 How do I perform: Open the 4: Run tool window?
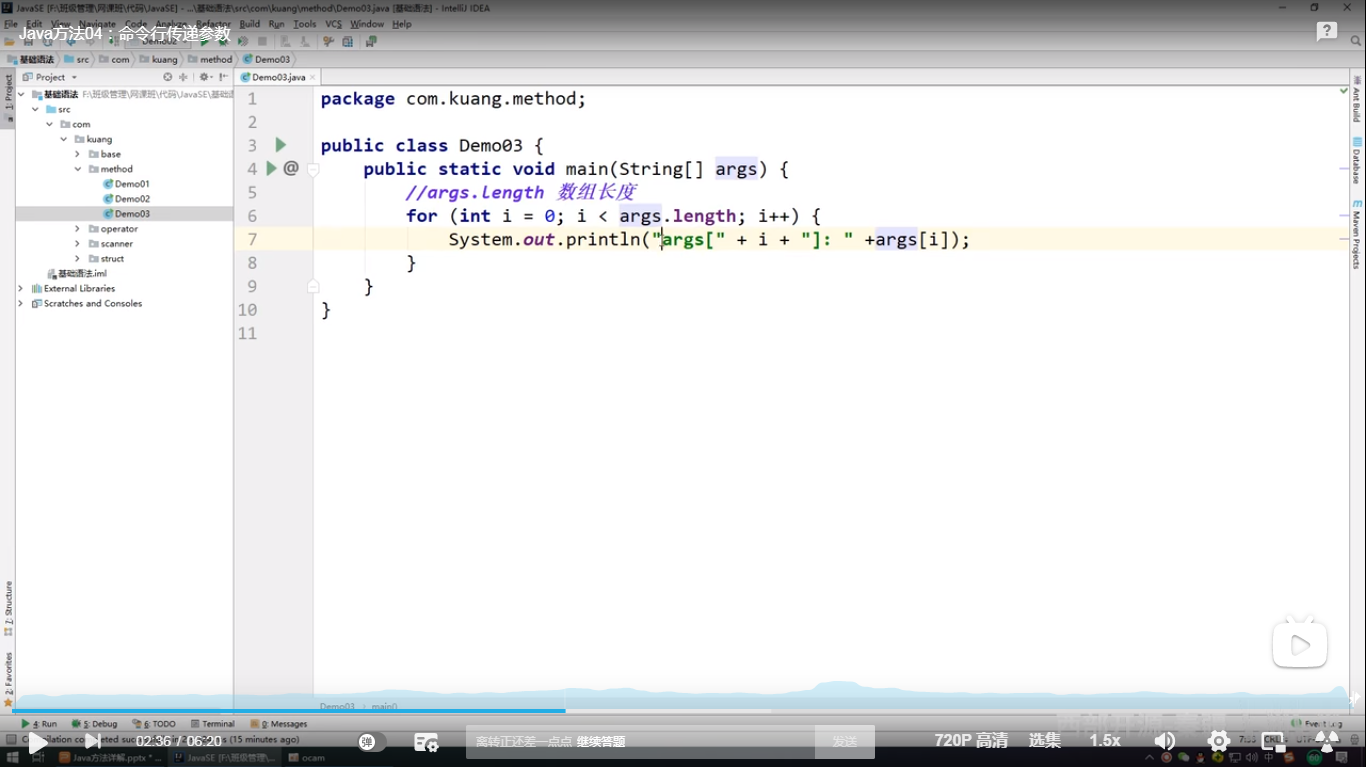(x=39, y=723)
